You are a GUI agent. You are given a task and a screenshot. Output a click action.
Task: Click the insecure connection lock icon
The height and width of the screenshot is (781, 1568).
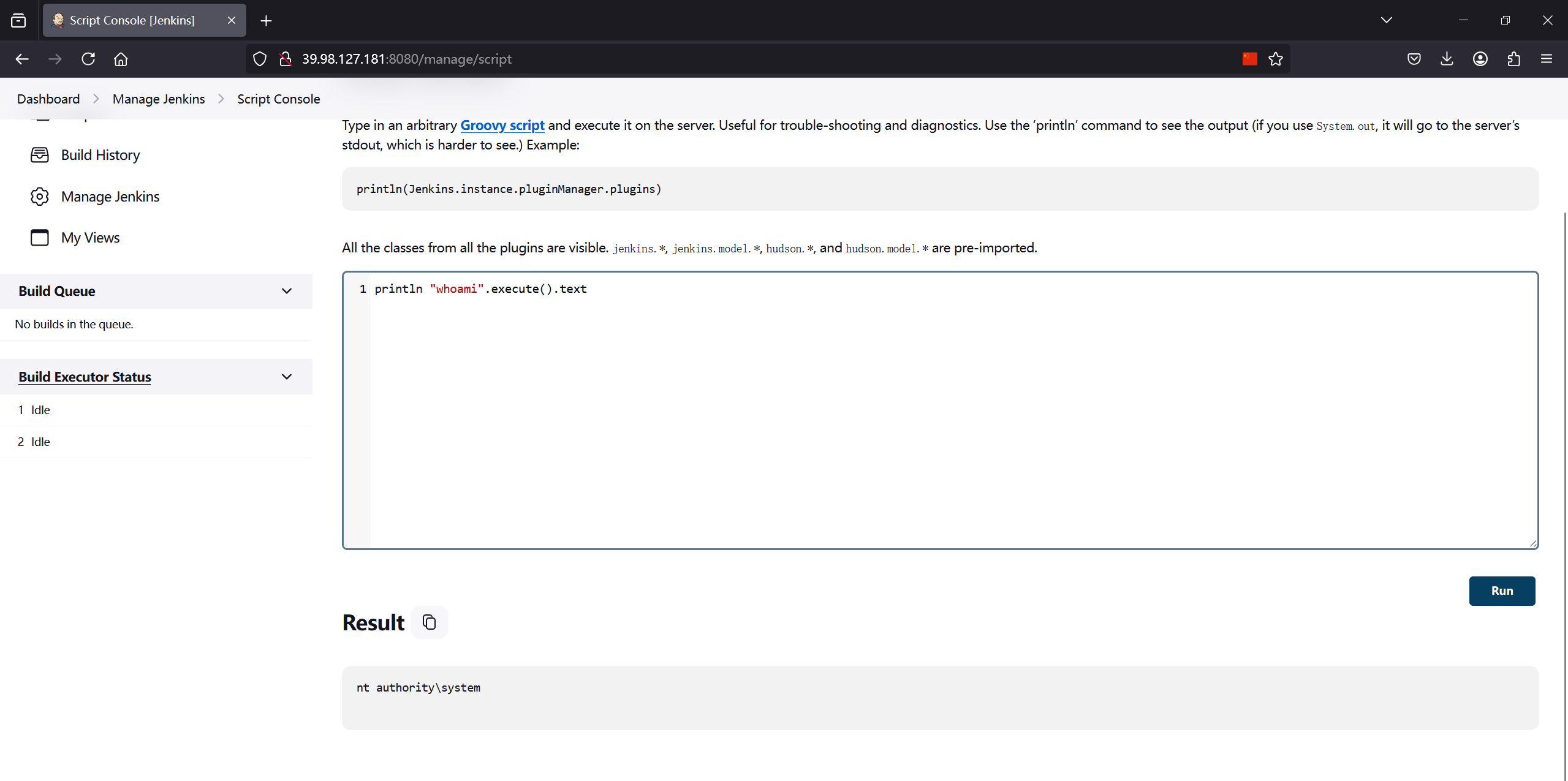pyautogui.click(x=285, y=59)
